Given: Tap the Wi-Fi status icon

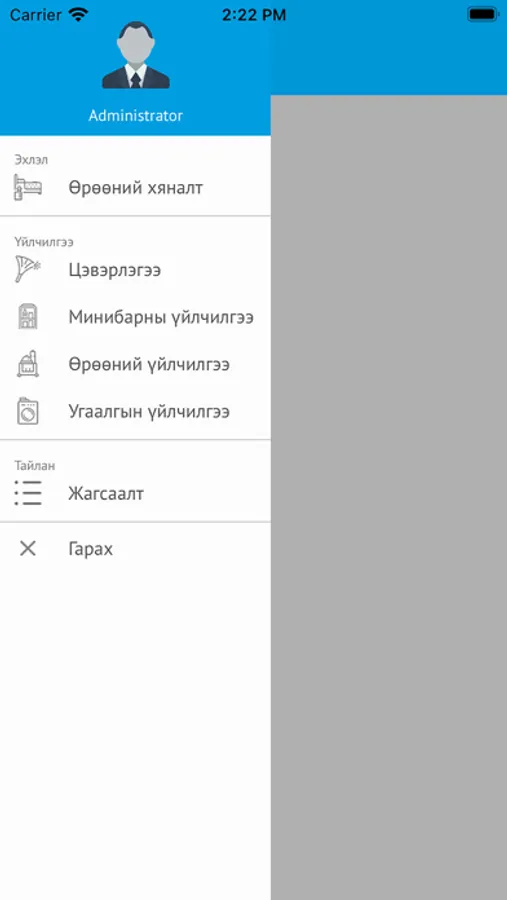Looking at the screenshot, I should pos(78,14).
